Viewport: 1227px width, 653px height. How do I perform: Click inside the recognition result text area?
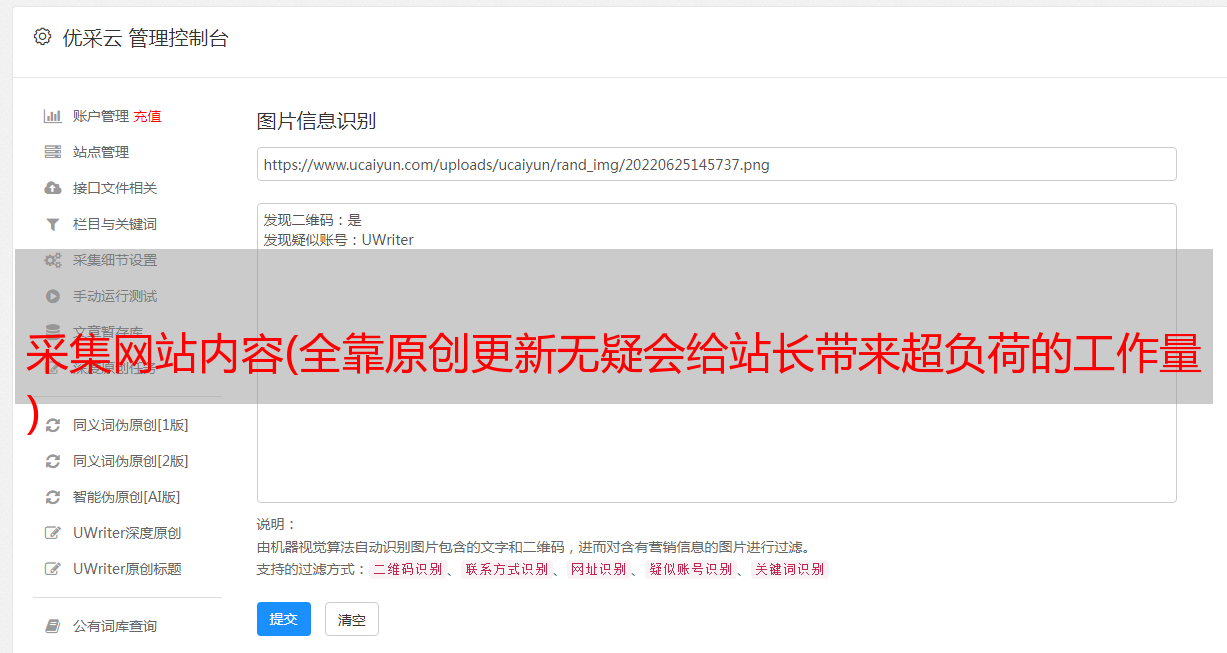click(x=716, y=352)
